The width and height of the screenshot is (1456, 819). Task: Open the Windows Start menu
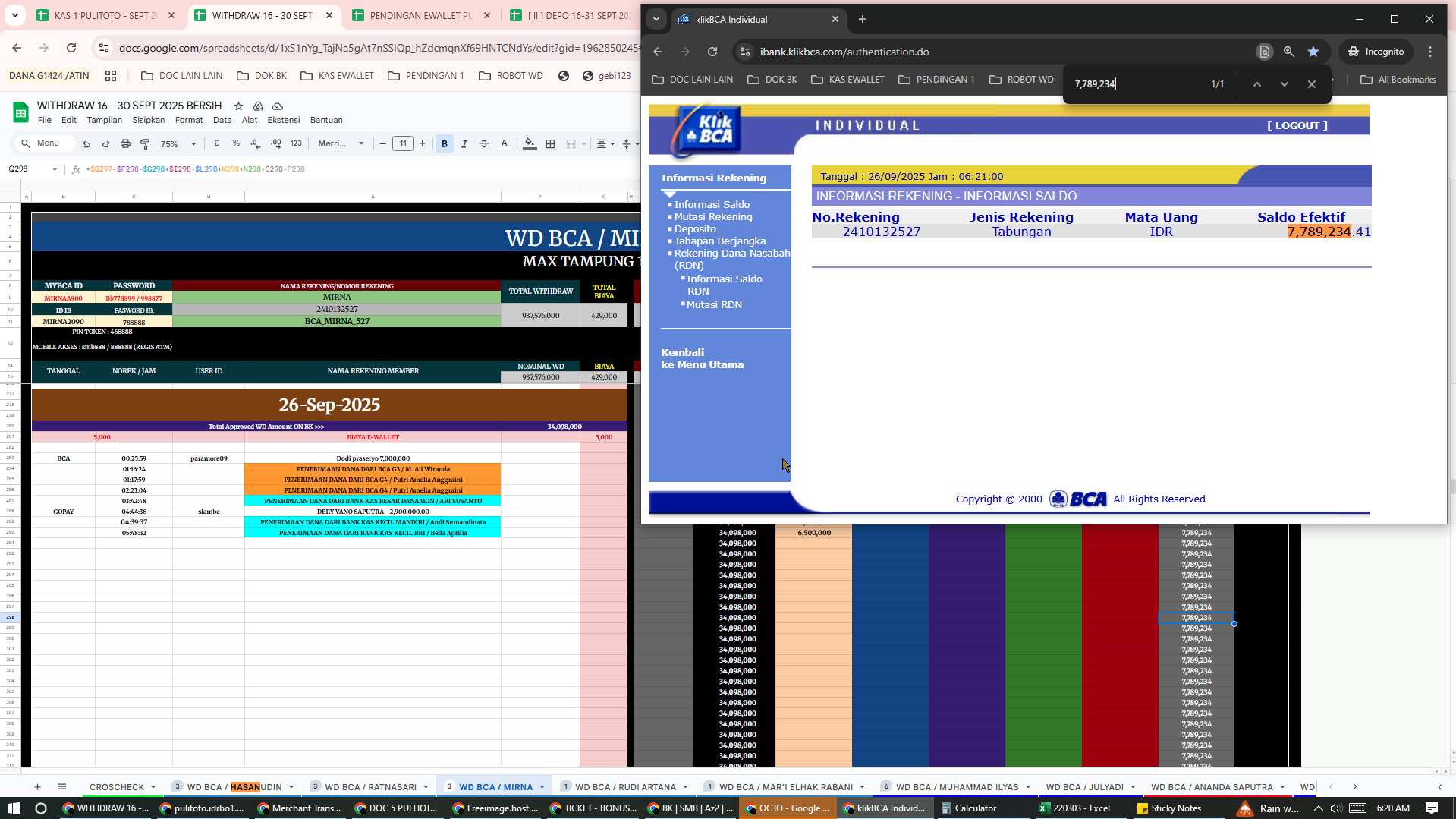(13, 808)
